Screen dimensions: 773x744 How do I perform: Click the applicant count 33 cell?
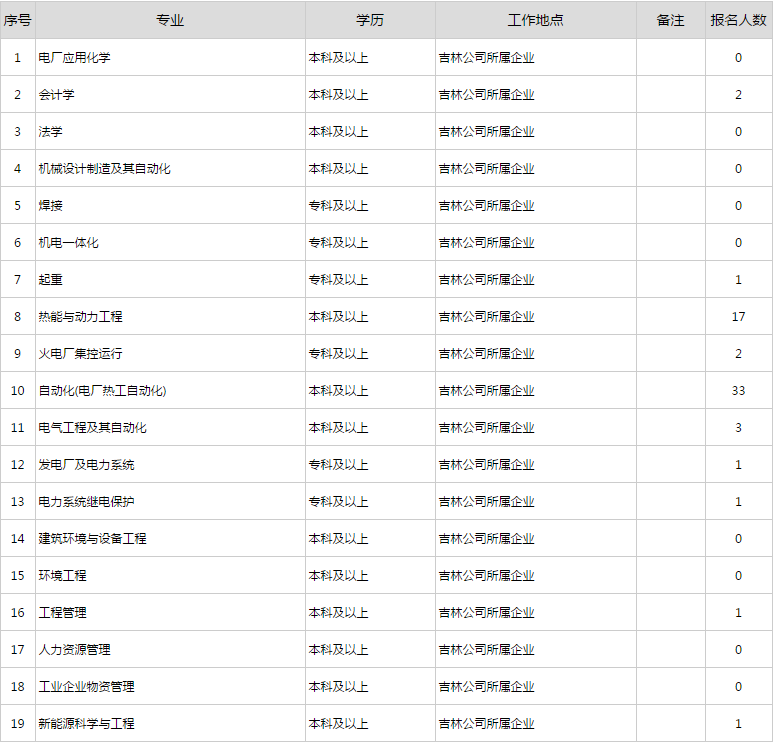738,391
